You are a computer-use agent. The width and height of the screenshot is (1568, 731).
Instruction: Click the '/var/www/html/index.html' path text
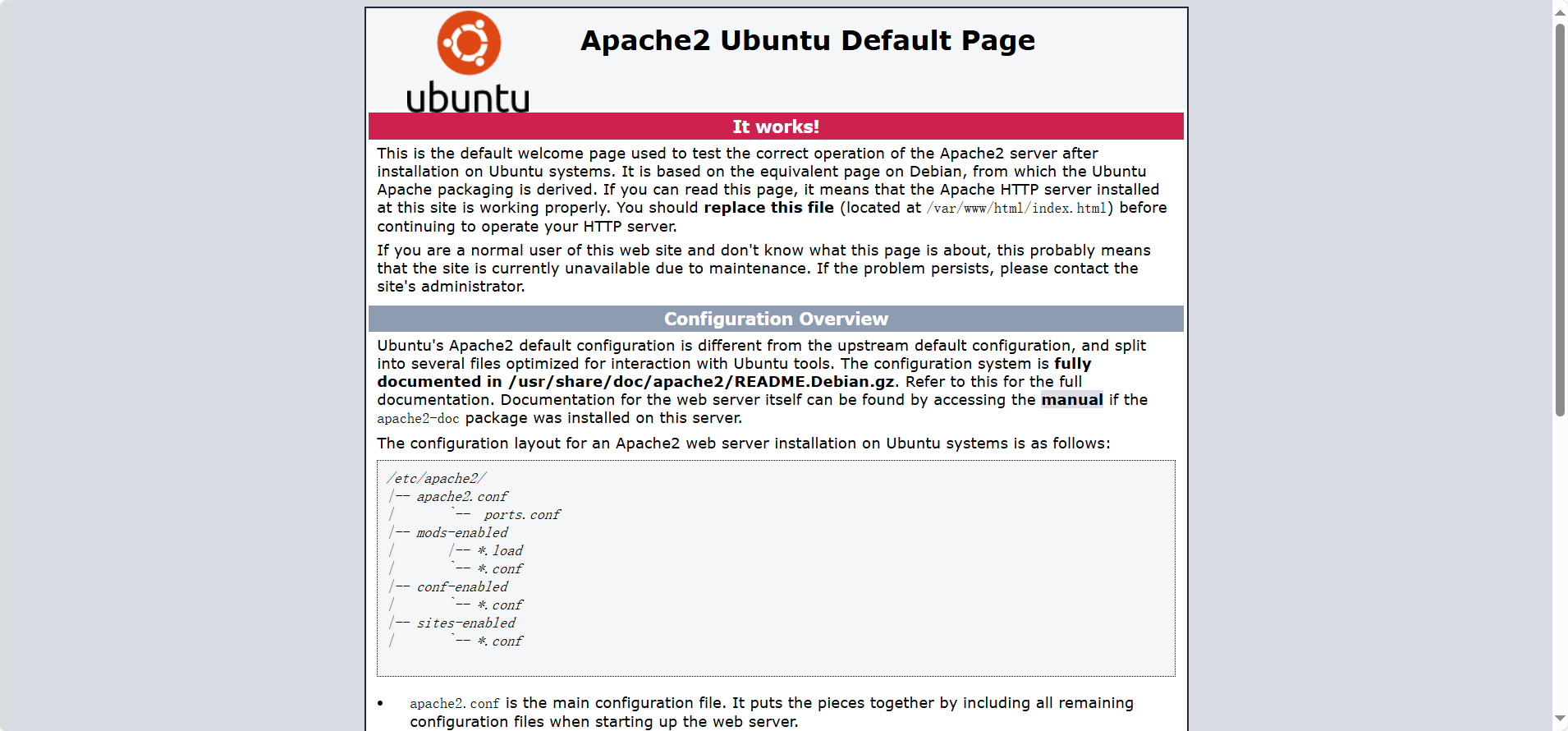point(1016,209)
